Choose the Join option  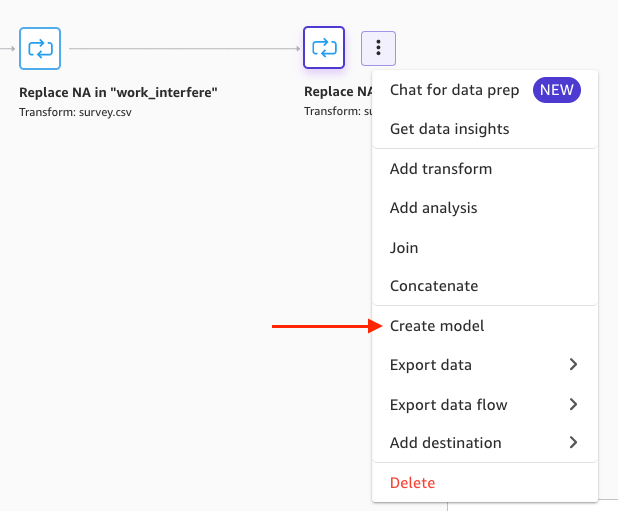click(x=404, y=247)
